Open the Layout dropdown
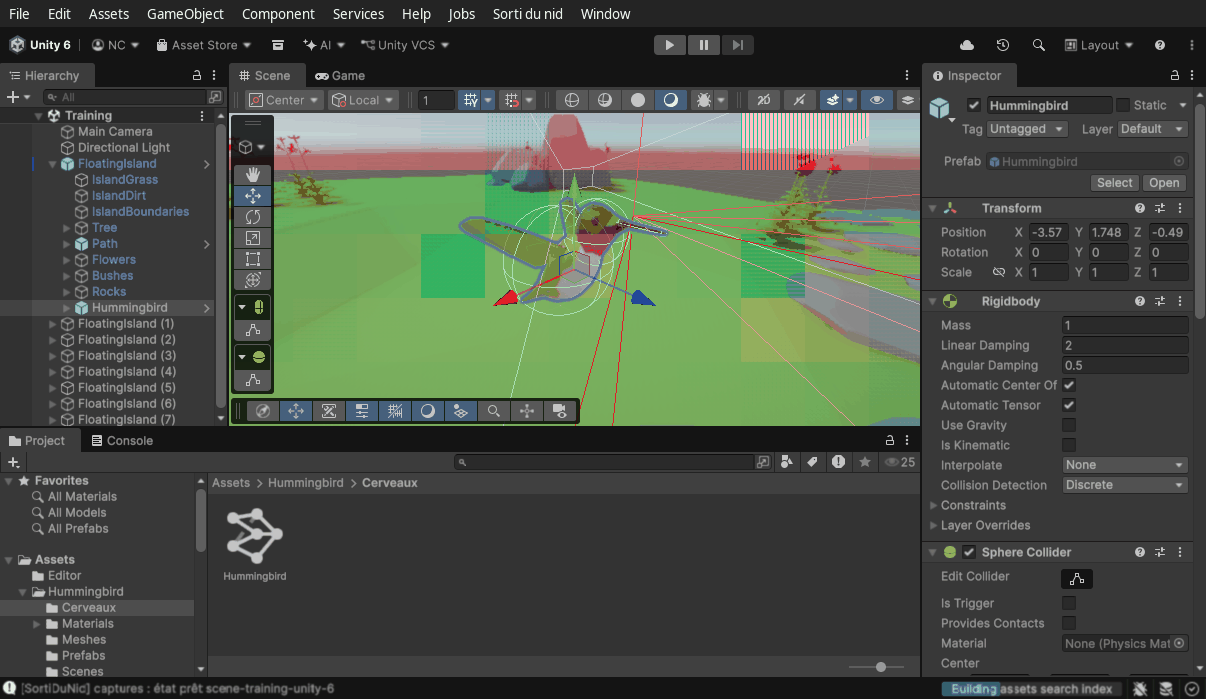Viewport: 1206px width, 699px height. (1099, 45)
